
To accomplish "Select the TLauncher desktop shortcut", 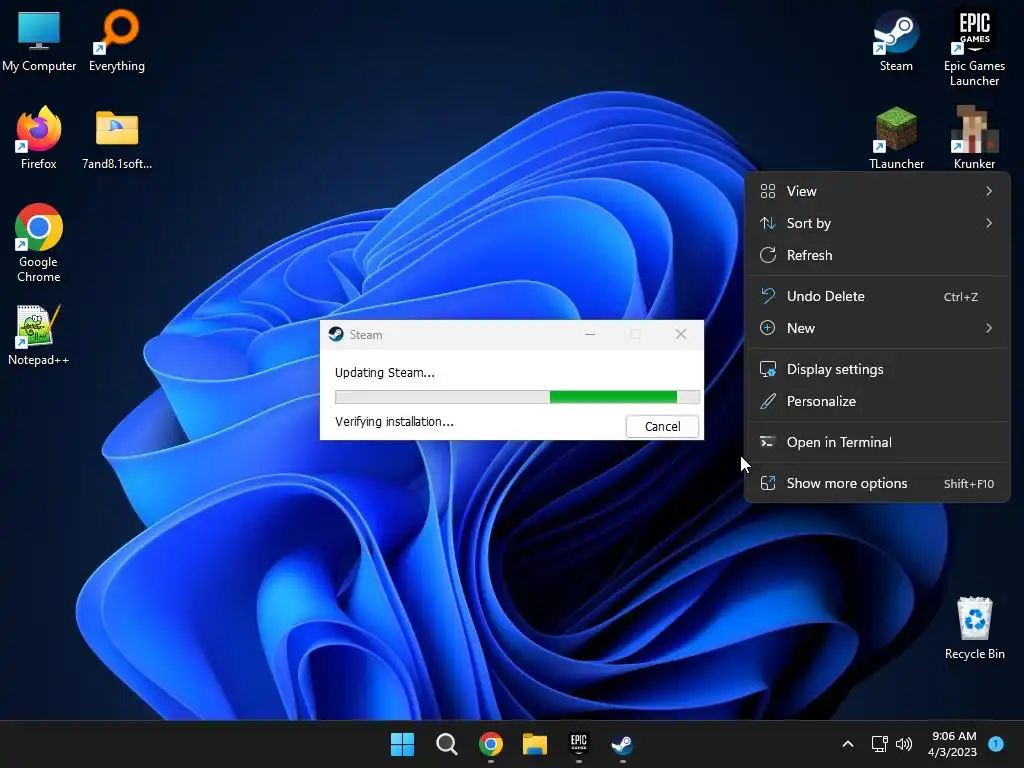I will pos(896,138).
